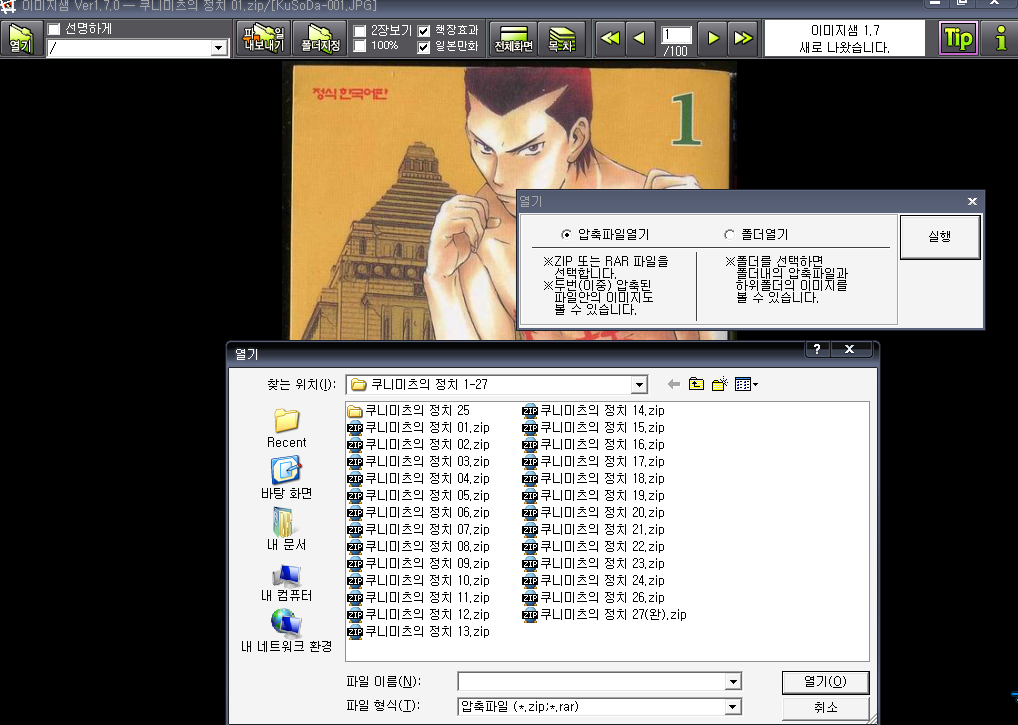The width and height of the screenshot is (1018, 725).
Task: Close the small 열기 options window
Action: click(x=972, y=202)
